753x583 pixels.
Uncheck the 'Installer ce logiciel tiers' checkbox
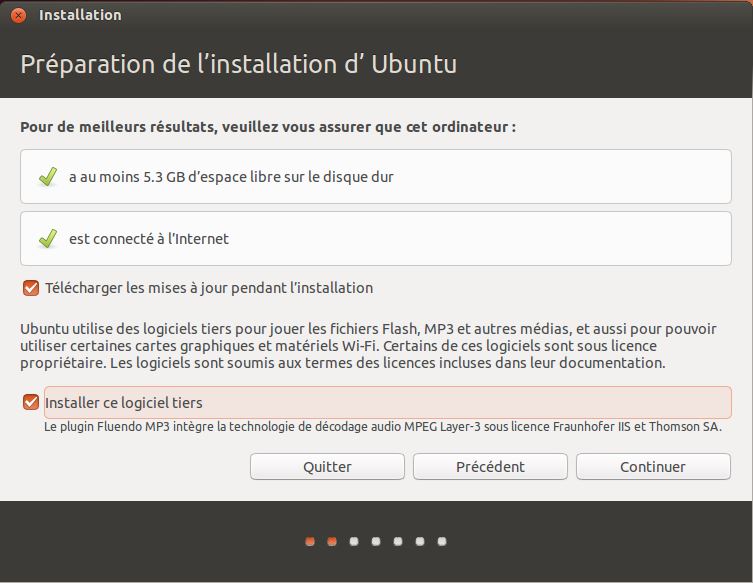31,403
